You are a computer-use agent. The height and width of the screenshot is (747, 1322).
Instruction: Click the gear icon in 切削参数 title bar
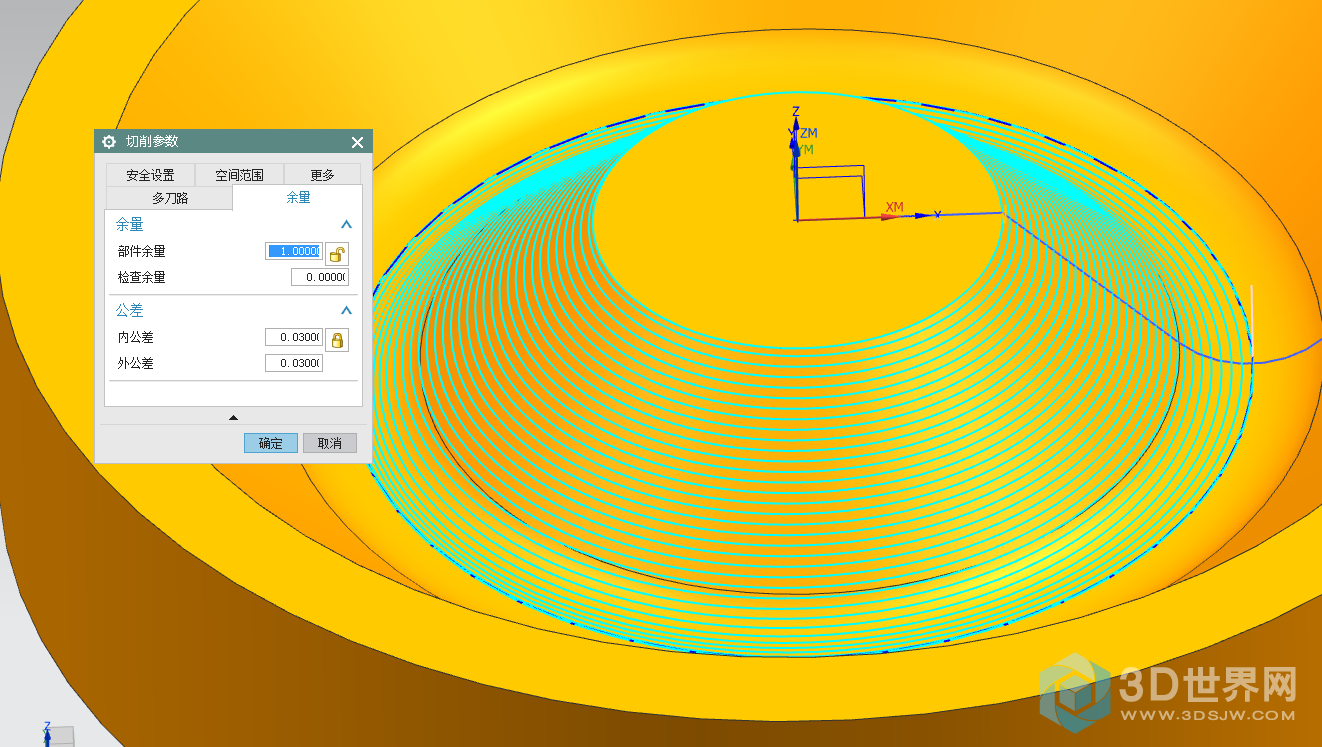click(109, 142)
